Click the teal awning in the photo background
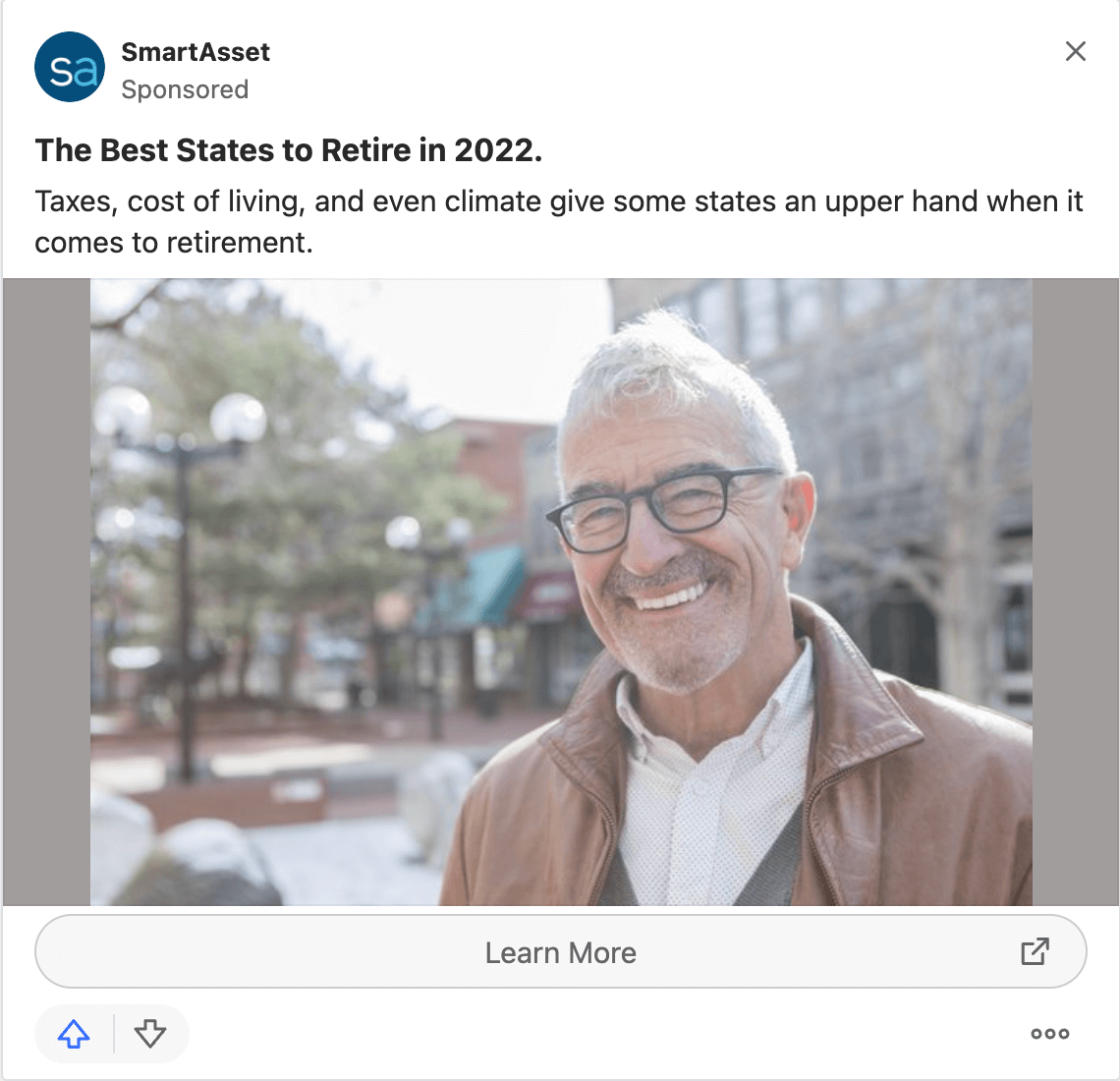The image size is (1120, 1081). click(x=478, y=586)
